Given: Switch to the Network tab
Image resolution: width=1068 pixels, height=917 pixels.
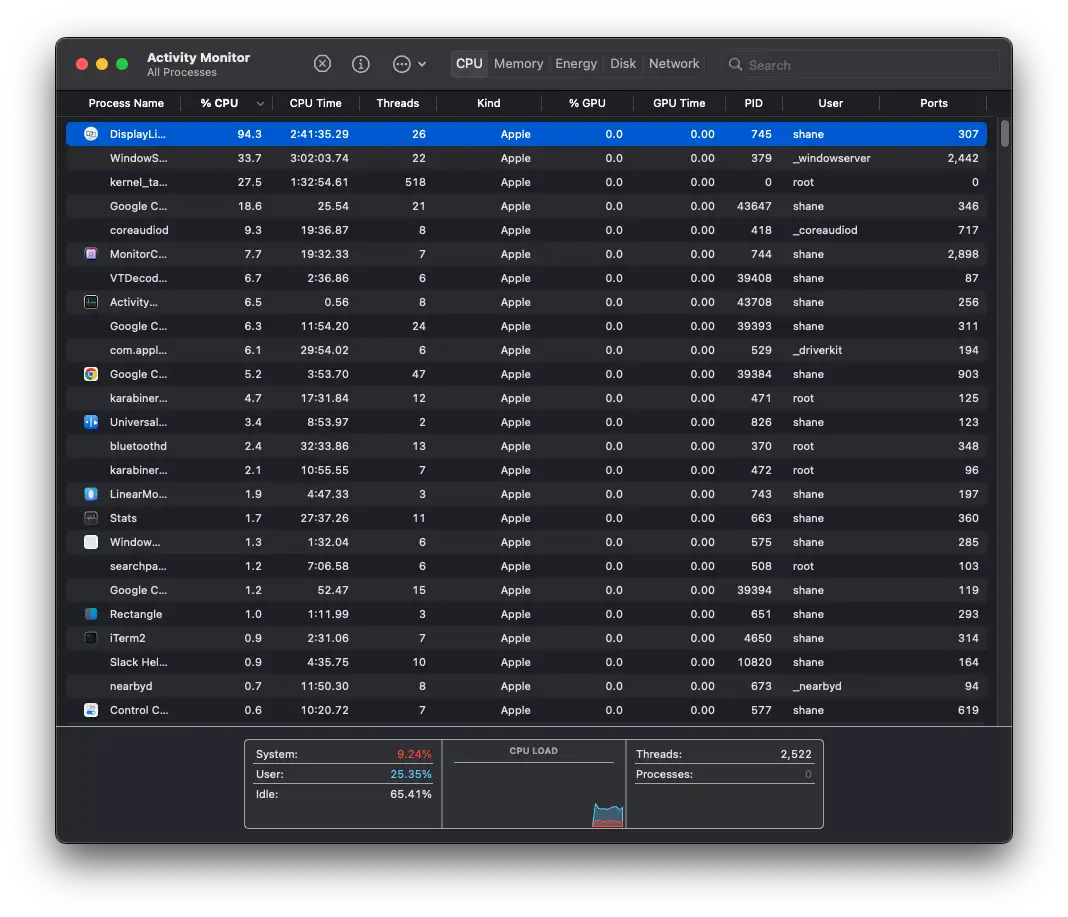Looking at the screenshot, I should point(674,63).
